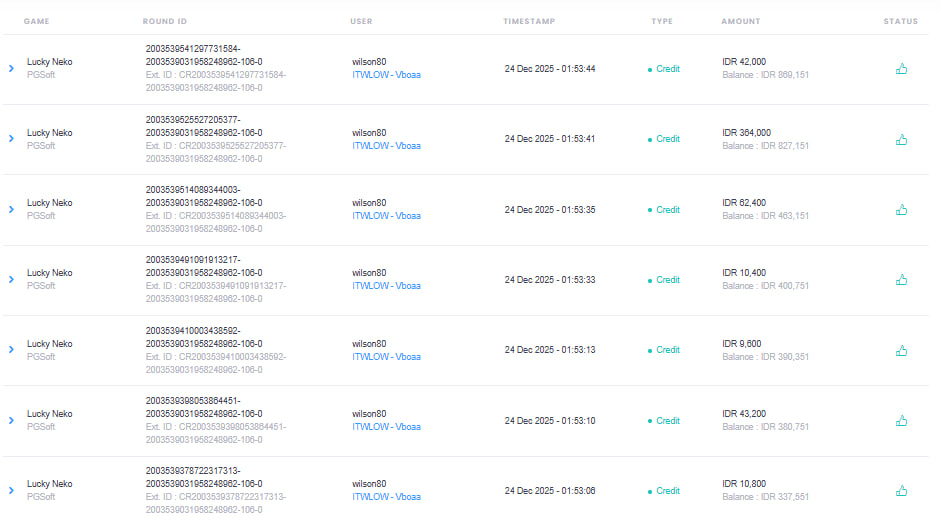Expand the row timestamped 01:53:35
Image resolution: width=941 pixels, height=526 pixels.
coord(12,210)
